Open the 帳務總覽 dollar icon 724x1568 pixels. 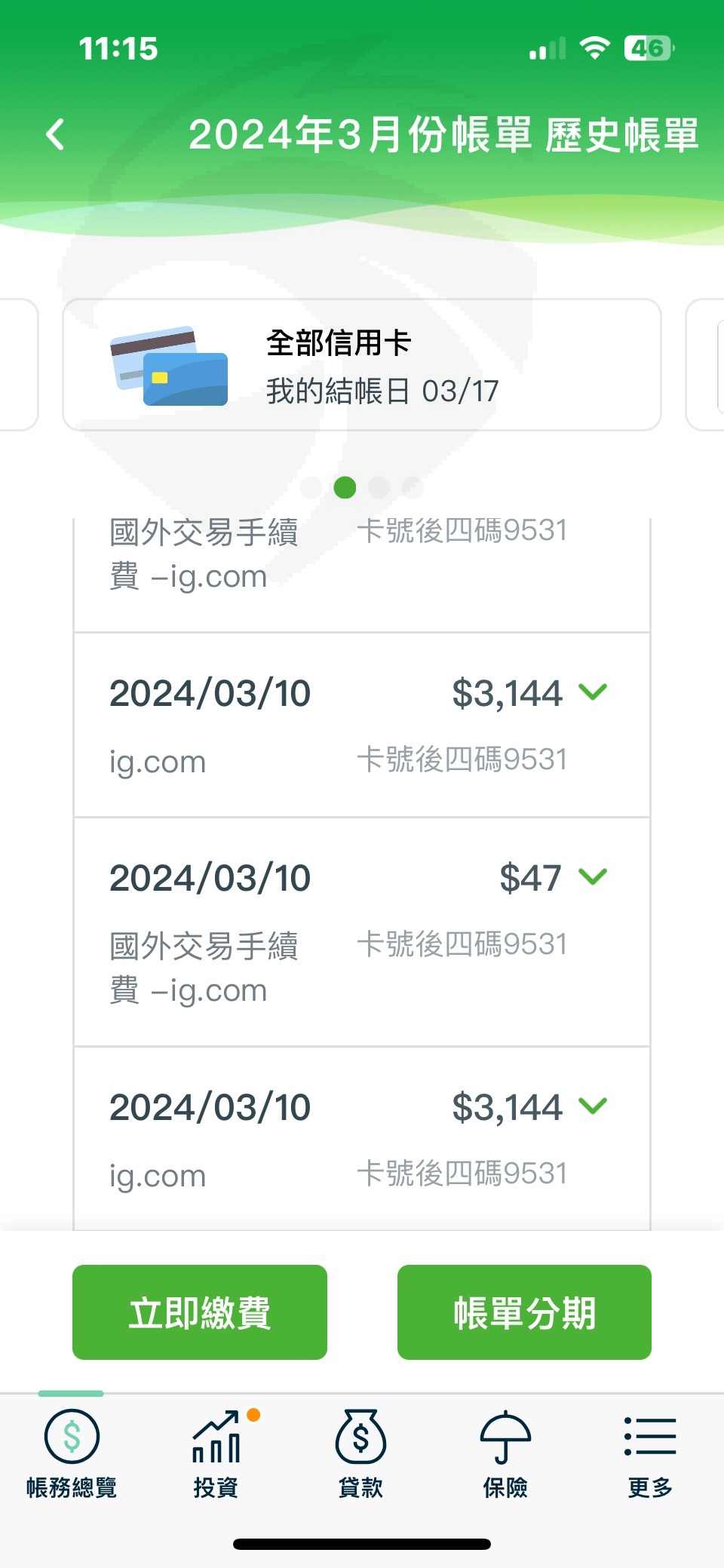72,1436
